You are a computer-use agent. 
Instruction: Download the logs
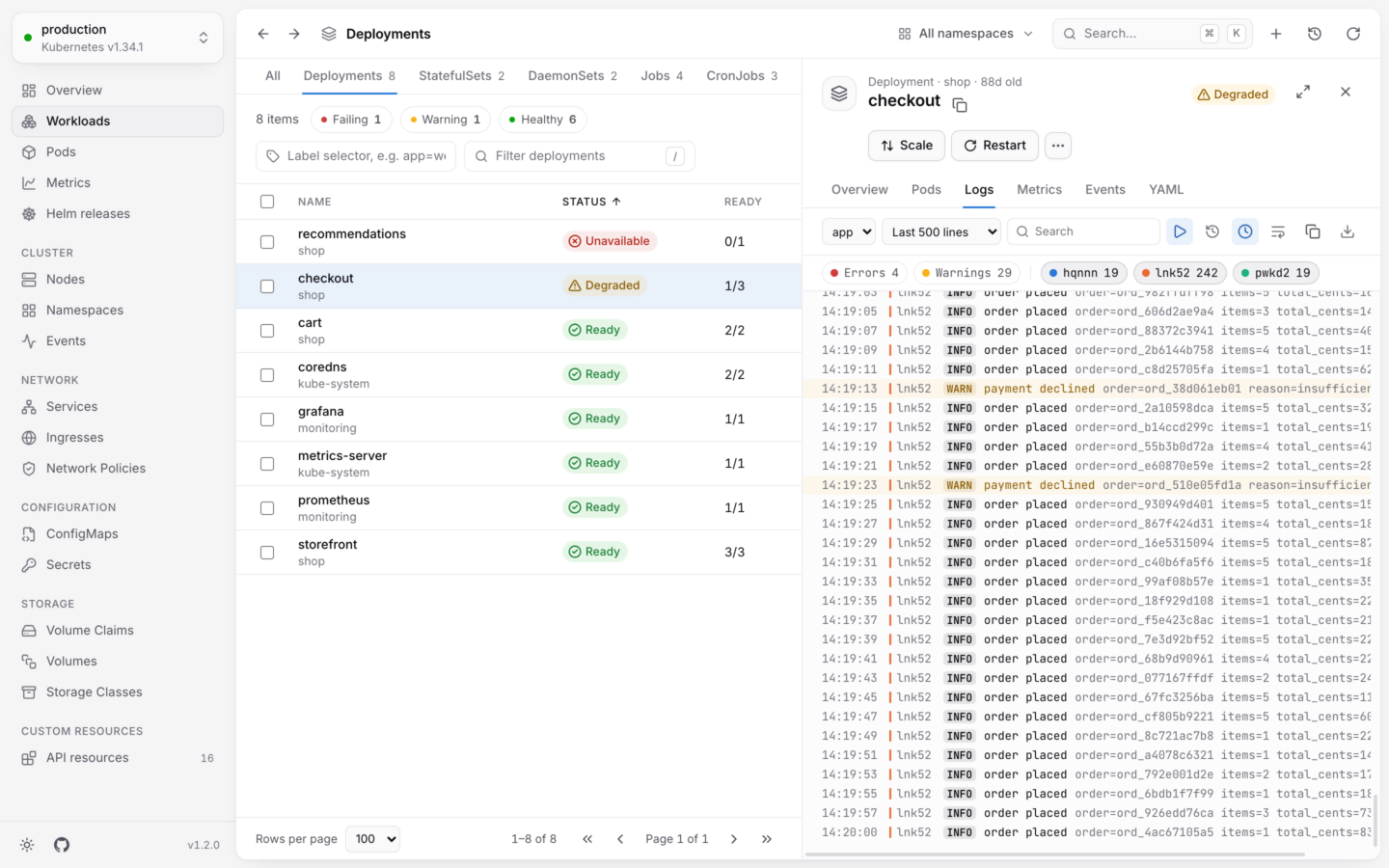point(1348,231)
